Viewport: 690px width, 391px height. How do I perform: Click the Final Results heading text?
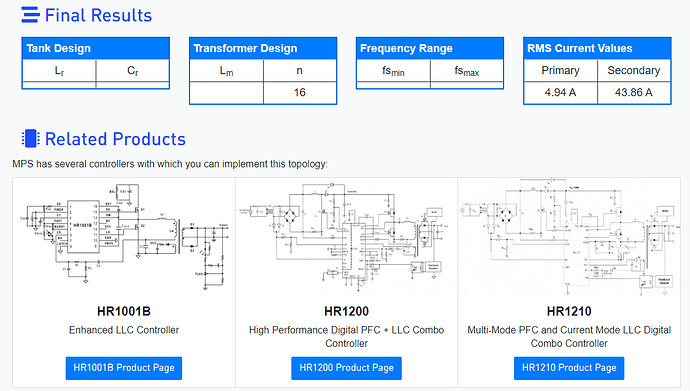[x=99, y=15]
